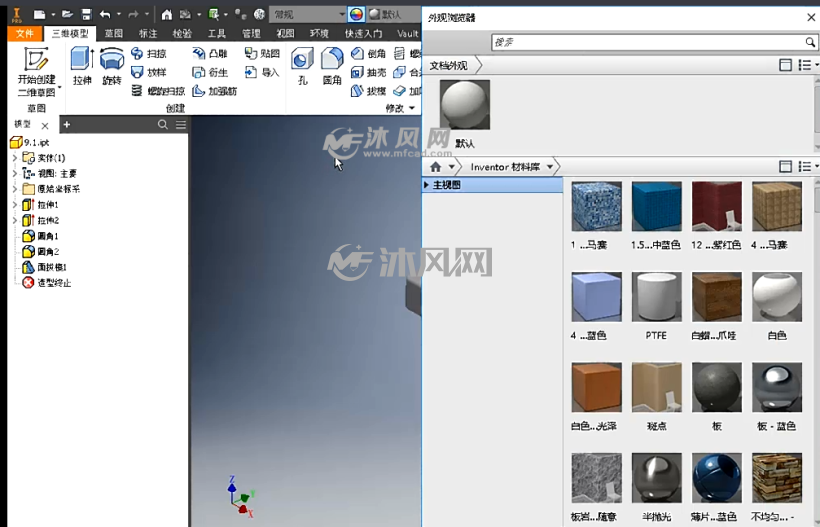Select the 面拔模1 feature in model tree

tap(45, 267)
